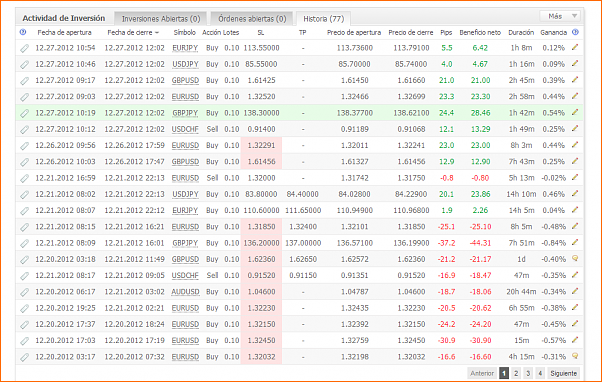Click paperclip icon in GBPUSD 12.27.2012 09:17 row

25,81
